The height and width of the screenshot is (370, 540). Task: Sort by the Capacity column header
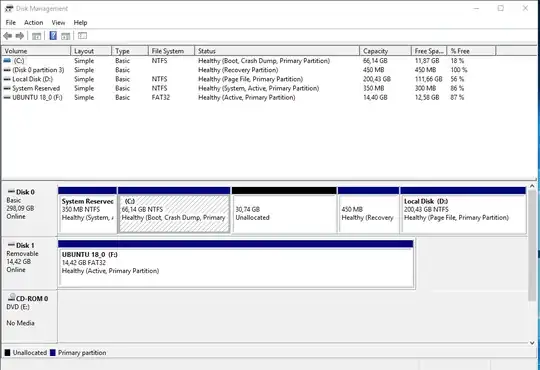(x=385, y=51)
